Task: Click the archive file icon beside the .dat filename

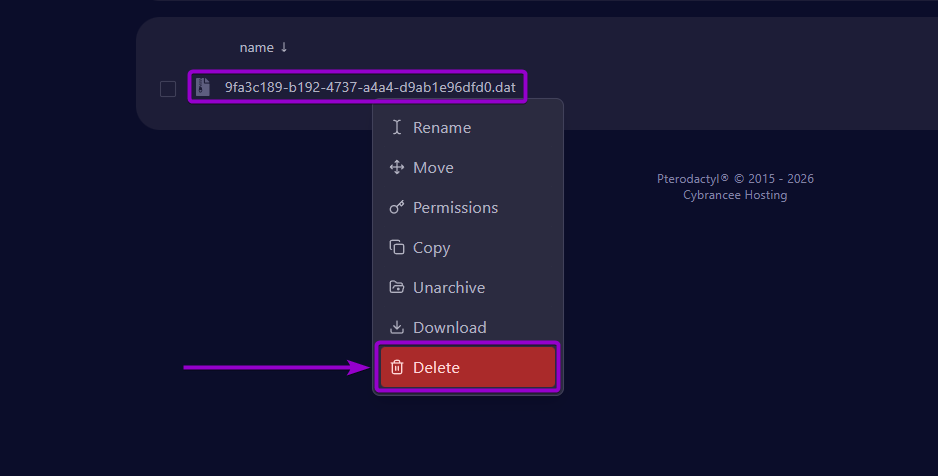Action: 203,88
